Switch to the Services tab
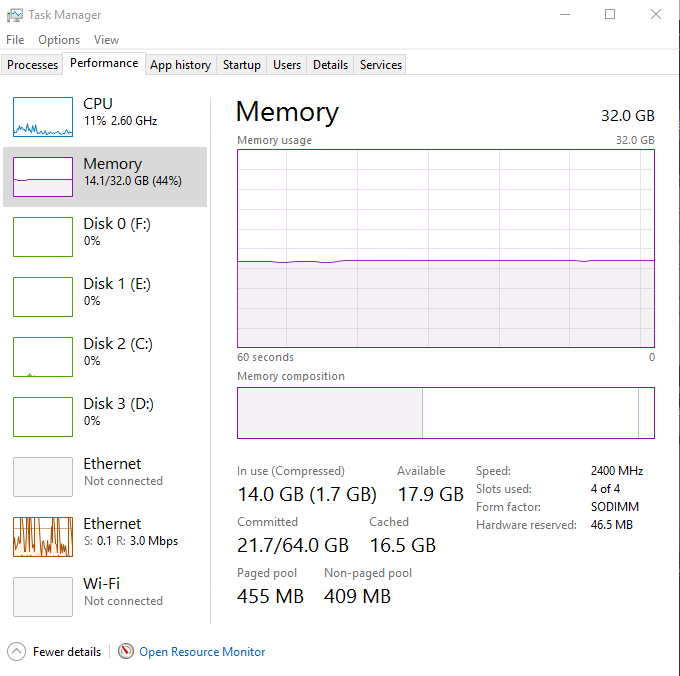680x676 pixels. coord(381,65)
